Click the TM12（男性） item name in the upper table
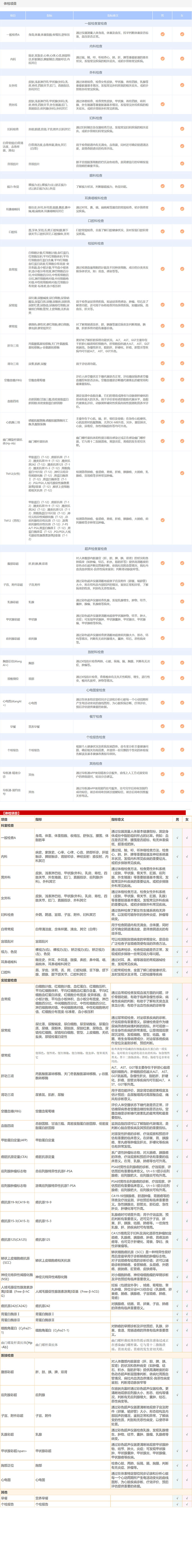Viewport: 192px width, 1568px height. pos(13,520)
